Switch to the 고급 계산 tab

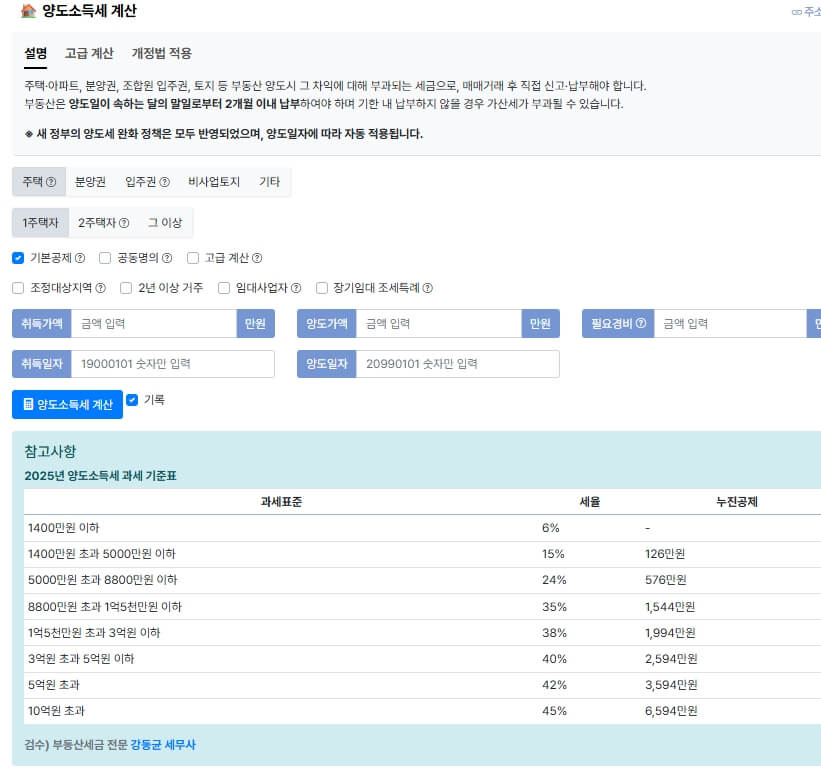89,53
